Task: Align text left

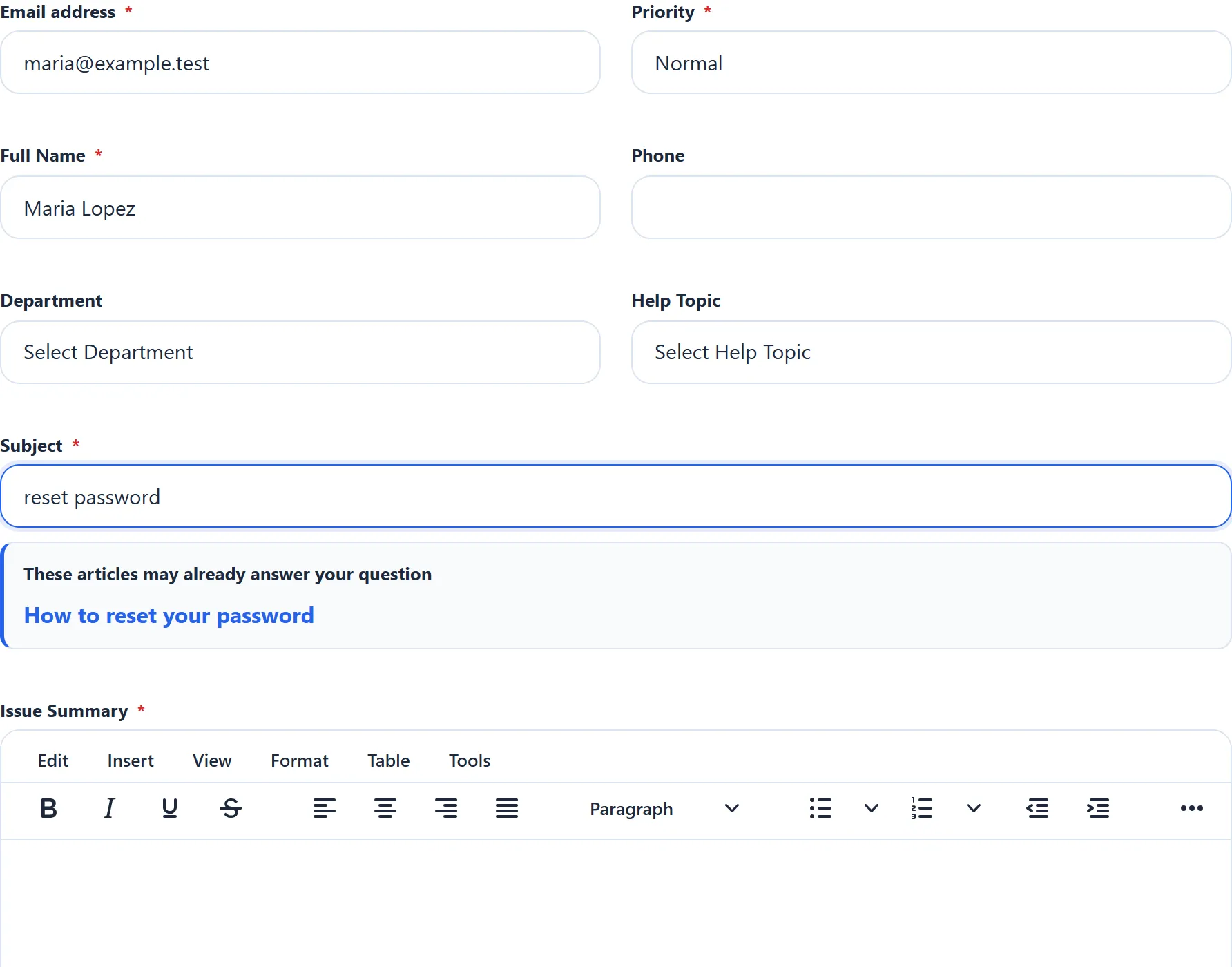Action: pos(325,808)
